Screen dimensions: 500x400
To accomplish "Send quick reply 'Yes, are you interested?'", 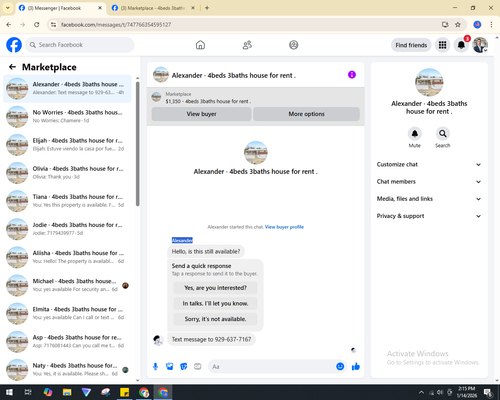I will click(215, 288).
